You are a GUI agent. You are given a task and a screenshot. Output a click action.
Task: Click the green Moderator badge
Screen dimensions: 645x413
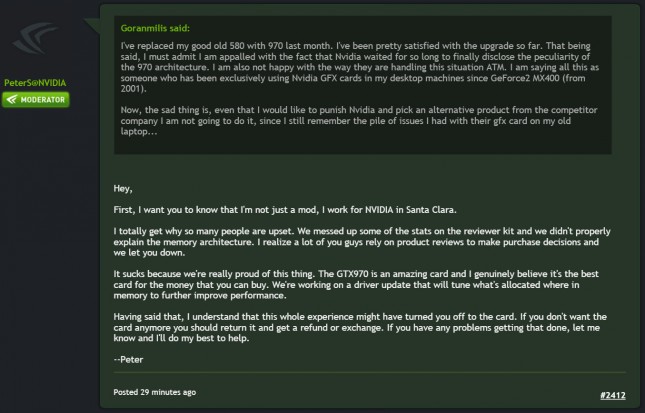pos(36,100)
